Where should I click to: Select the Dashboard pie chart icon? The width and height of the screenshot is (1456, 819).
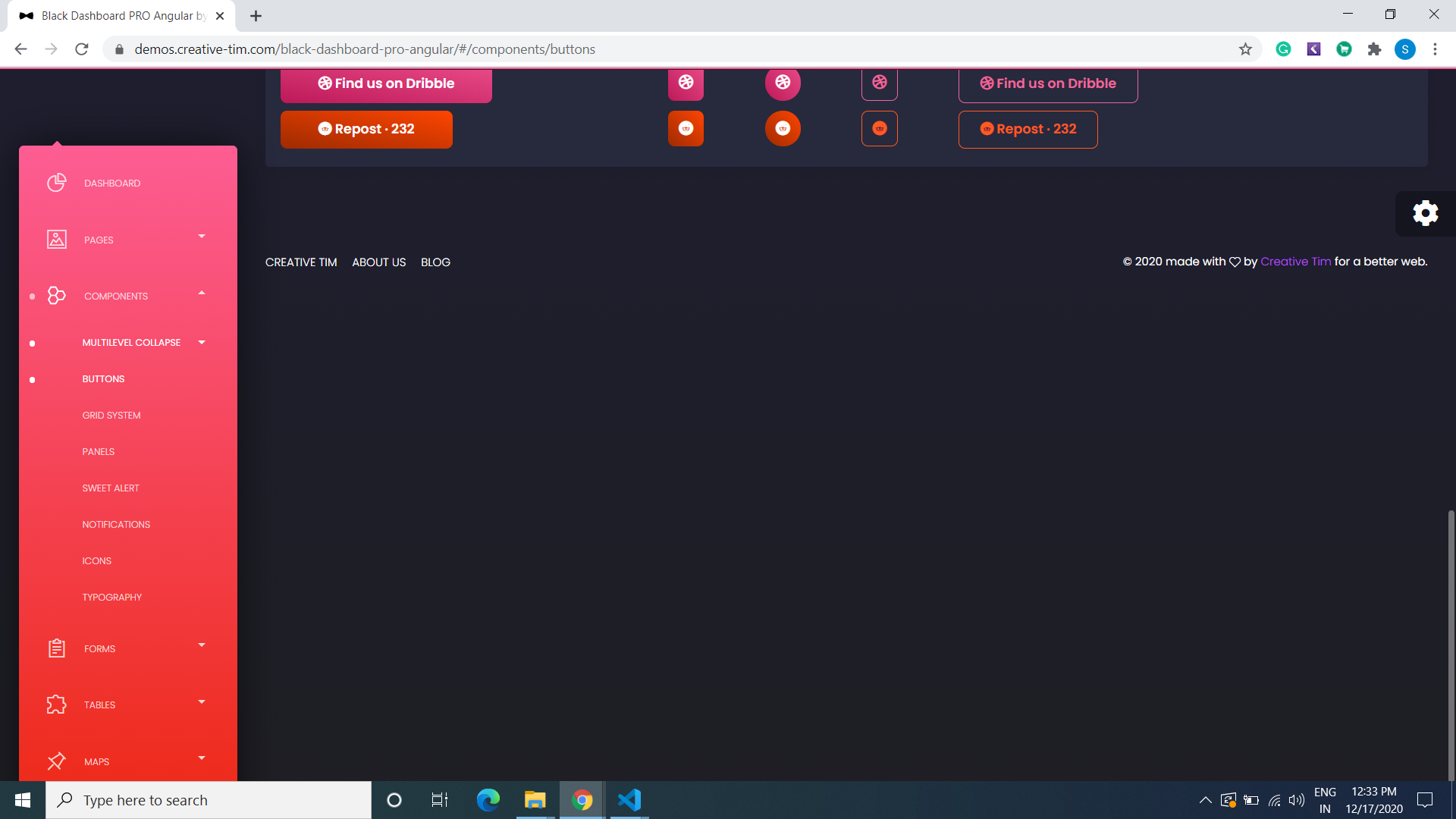(57, 182)
